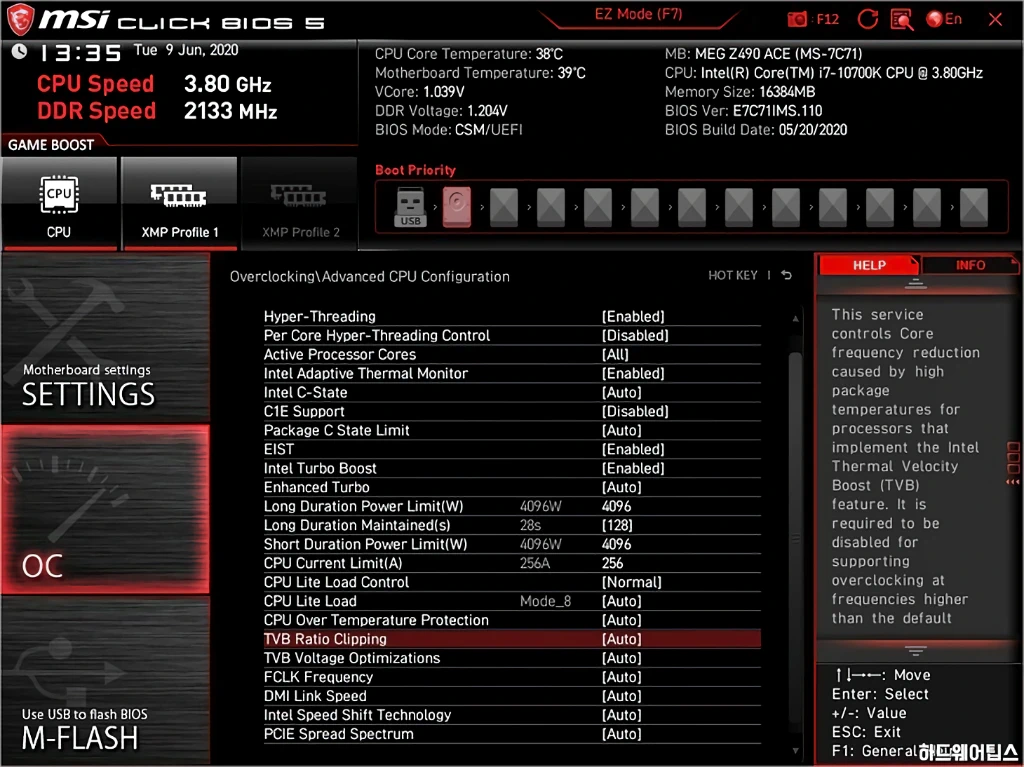The image size is (1024, 767).
Task: Switch to the HELP tab
Action: pyautogui.click(x=869, y=265)
